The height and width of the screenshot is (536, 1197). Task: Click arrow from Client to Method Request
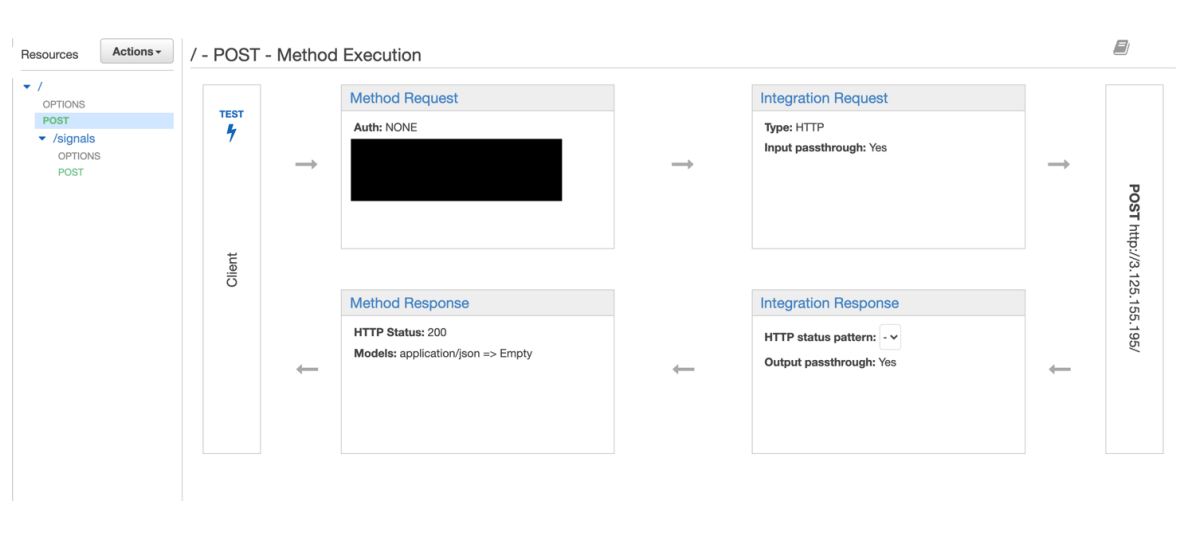click(306, 164)
